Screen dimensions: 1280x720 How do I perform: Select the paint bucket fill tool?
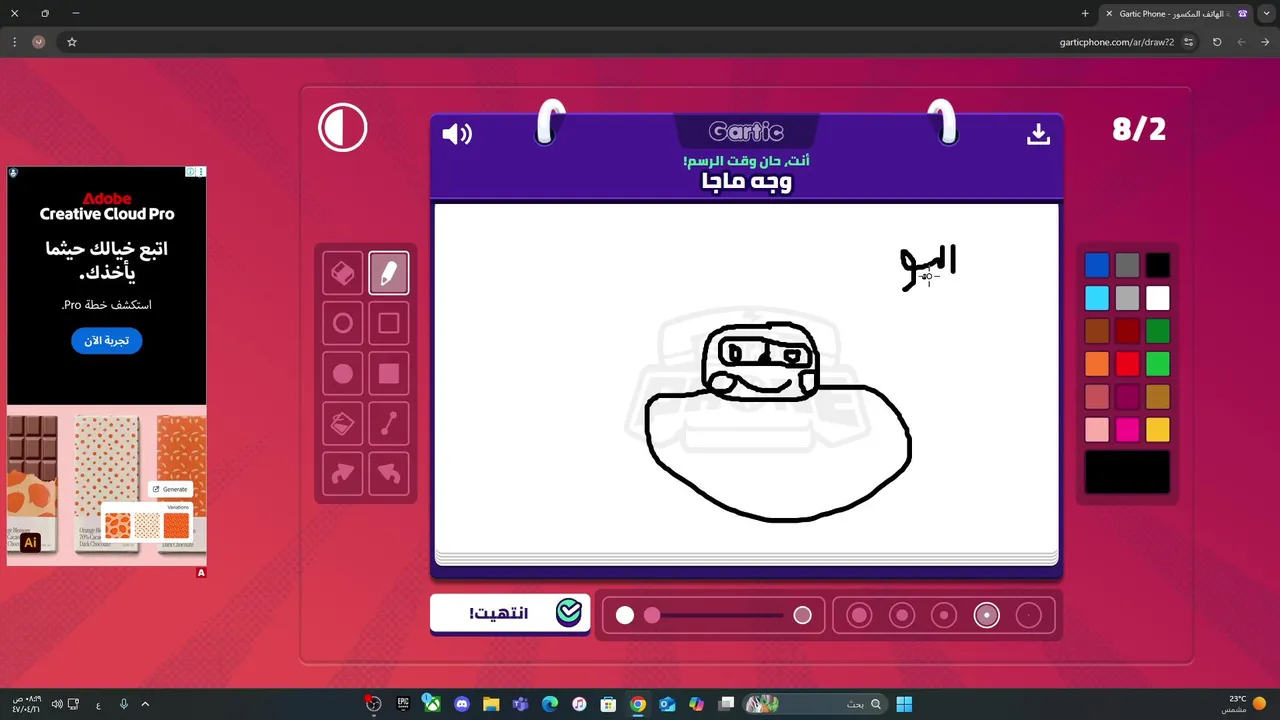point(343,424)
